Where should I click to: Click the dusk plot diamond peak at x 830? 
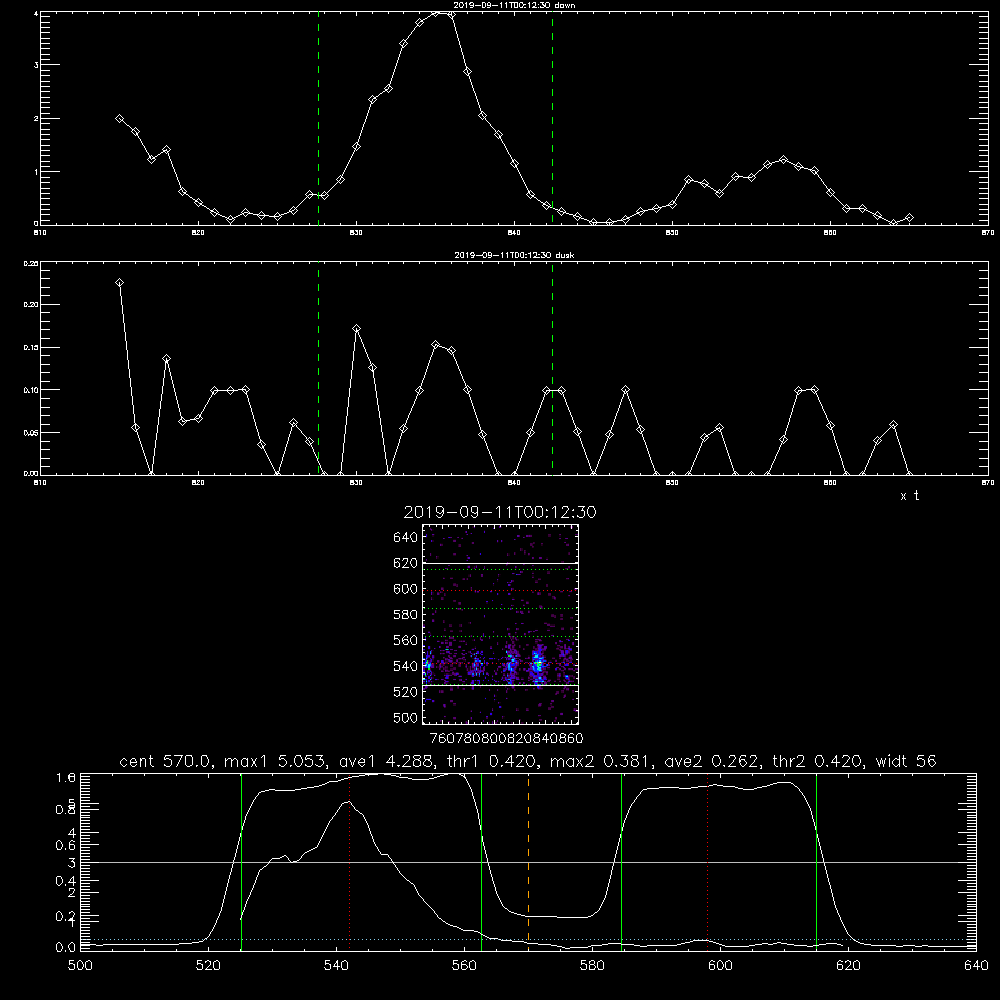point(357,329)
